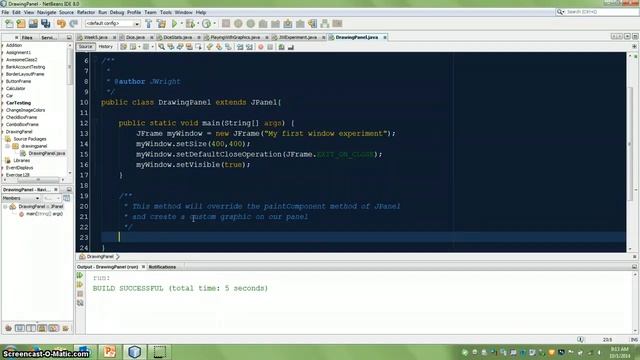Screen dimensions: 640x360
Task: Open the File menu
Action: pos(5,13)
